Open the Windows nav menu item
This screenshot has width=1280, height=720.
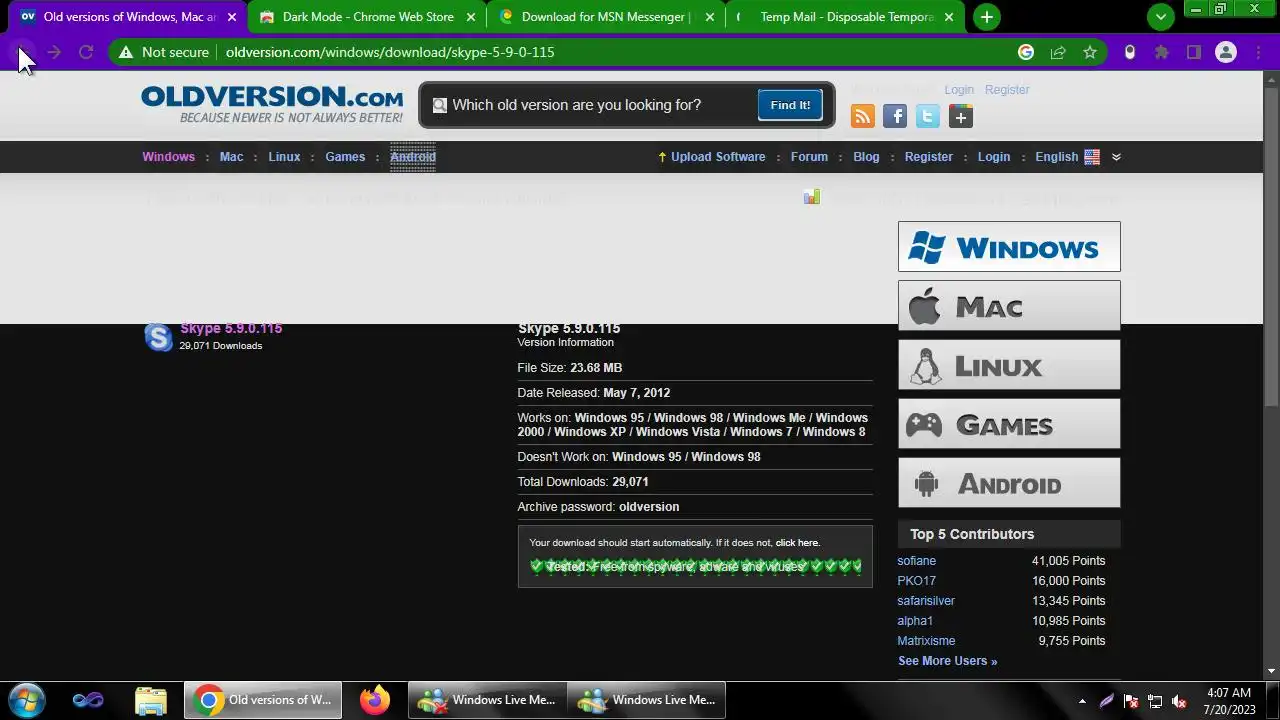click(x=168, y=157)
